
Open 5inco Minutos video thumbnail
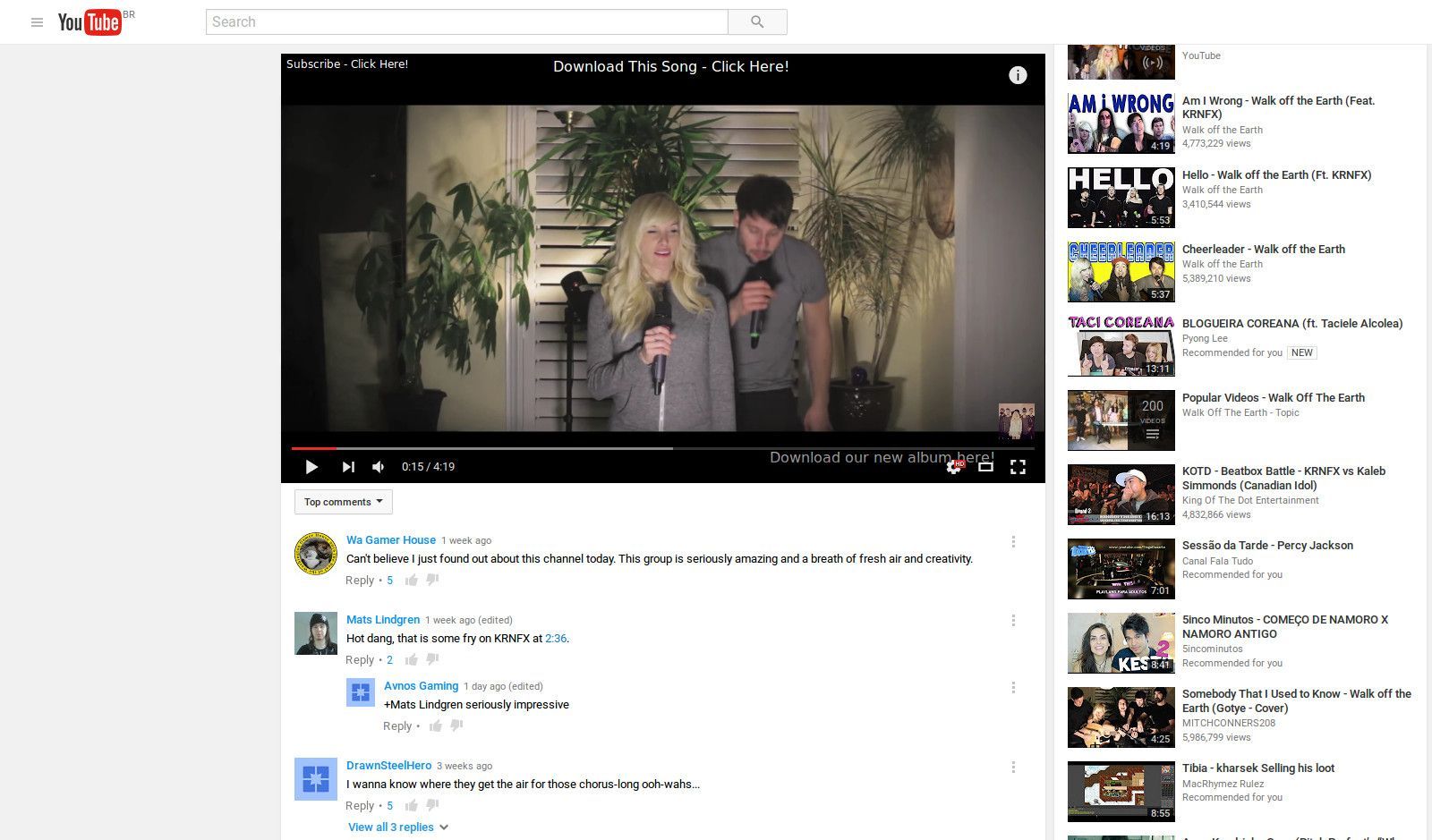(1121, 643)
